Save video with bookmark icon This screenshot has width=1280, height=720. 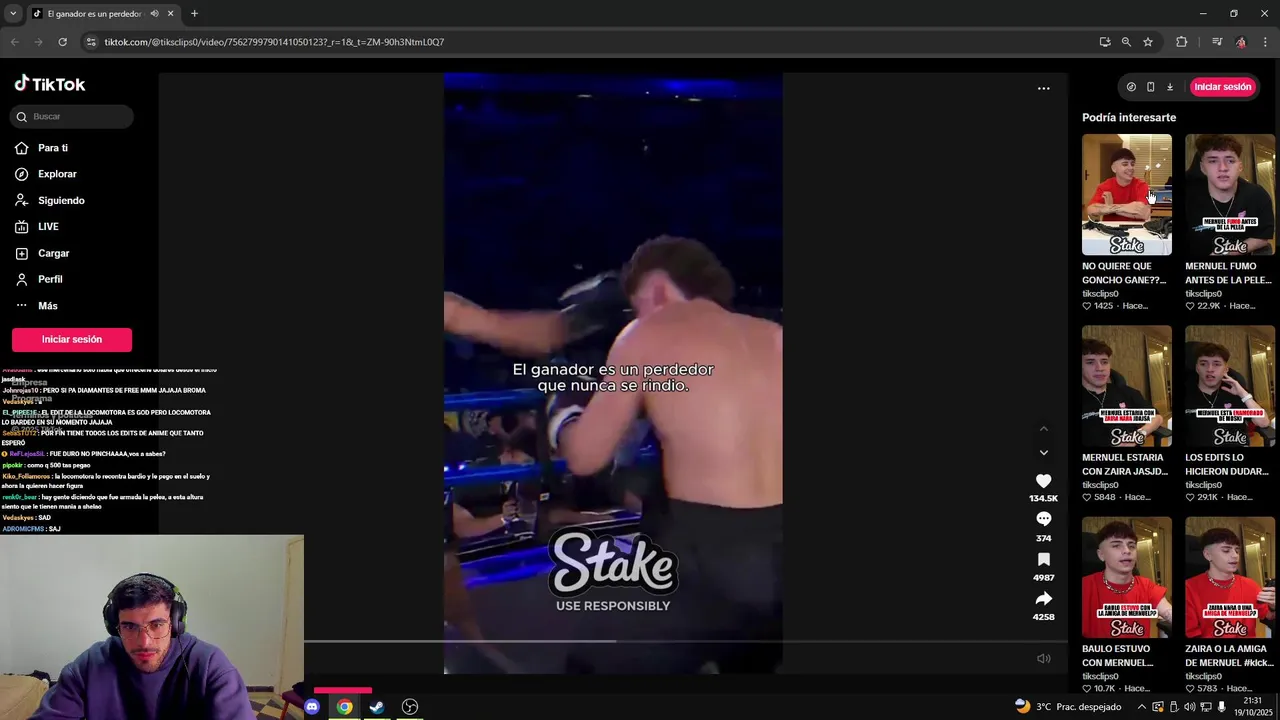(1043, 559)
